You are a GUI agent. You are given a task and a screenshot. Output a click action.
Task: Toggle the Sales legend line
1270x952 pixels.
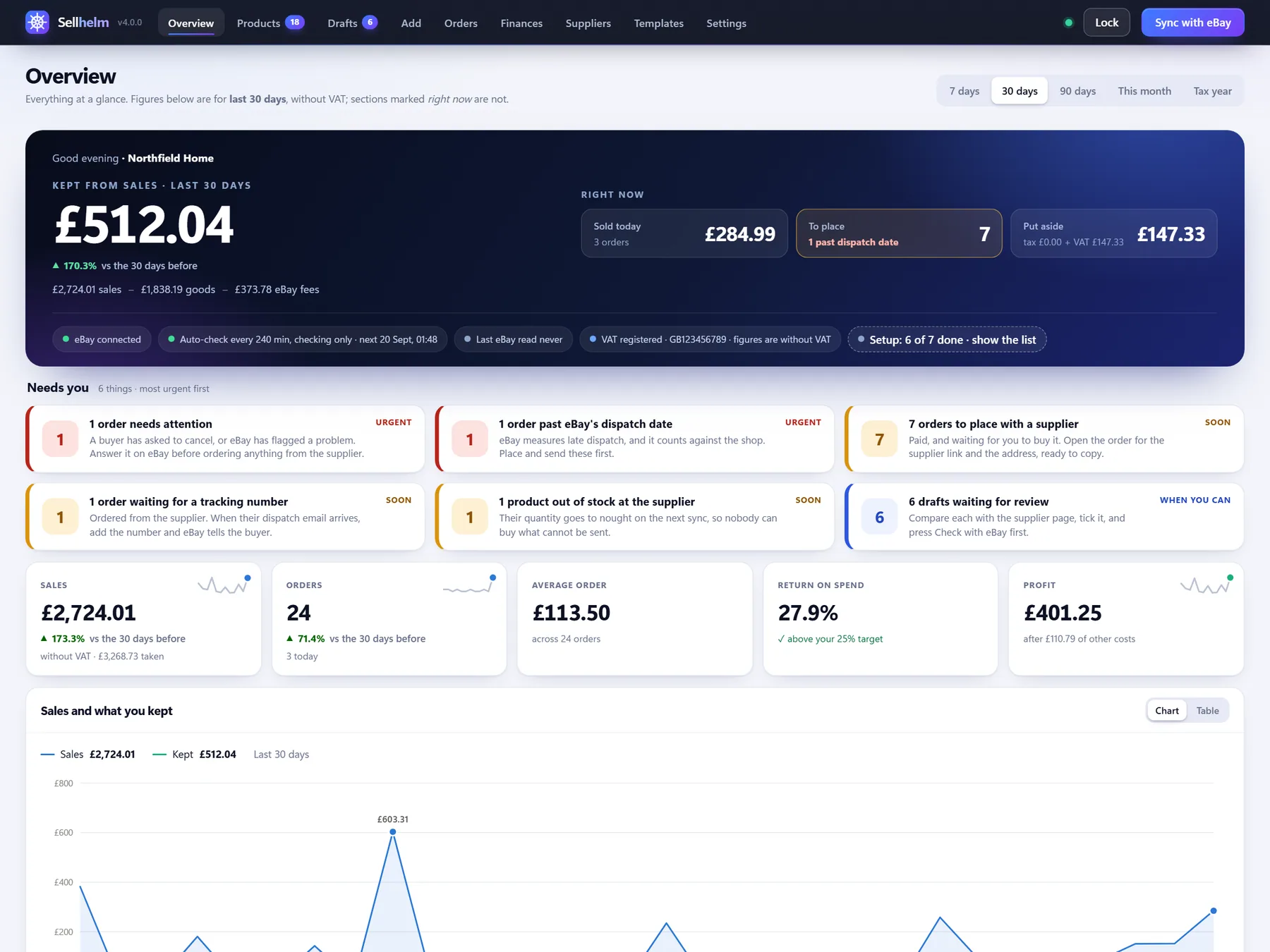[88, 755]
